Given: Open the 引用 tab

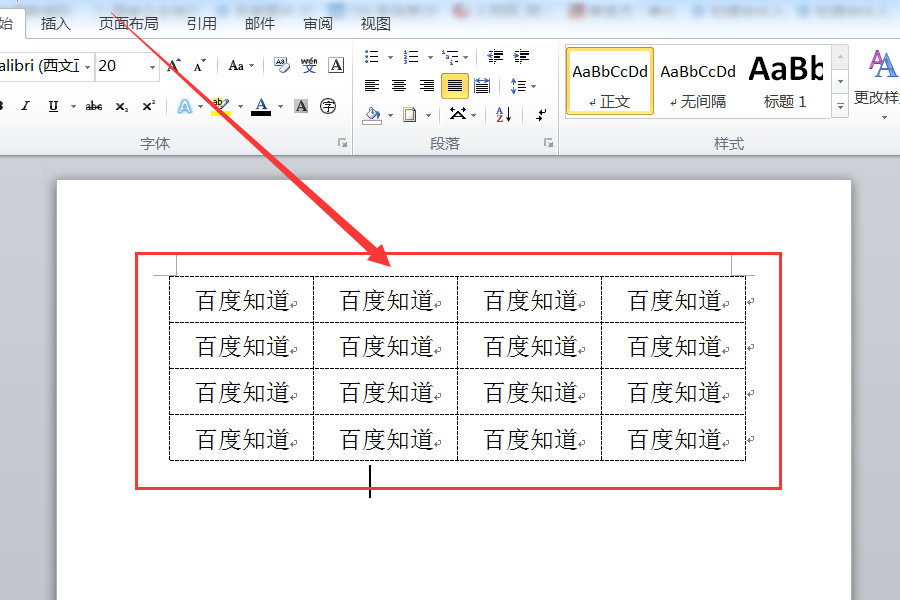Looking at the screenshot, I should pos(201,24).
